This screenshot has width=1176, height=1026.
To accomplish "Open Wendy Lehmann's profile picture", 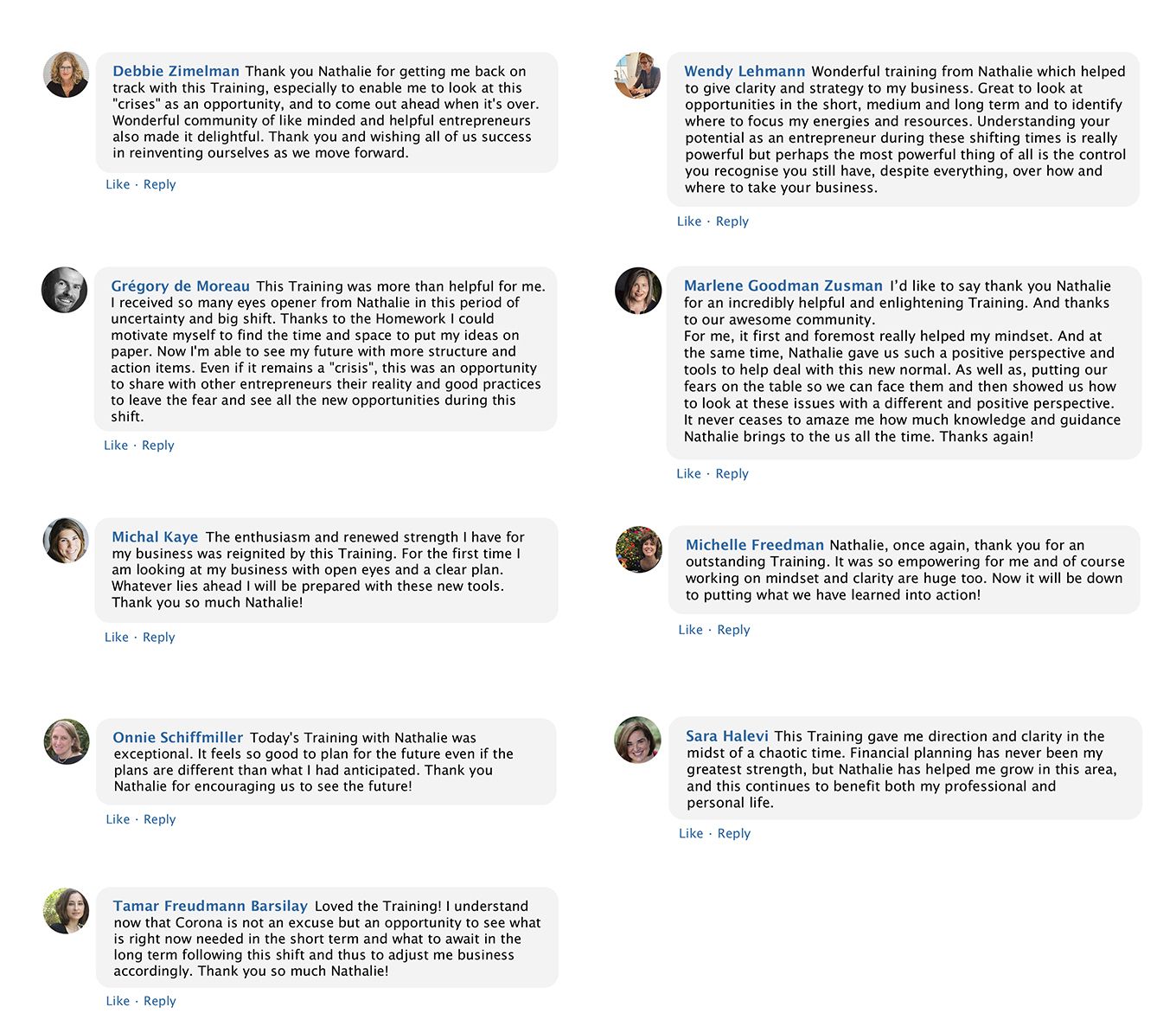I will tap(637, 75).
